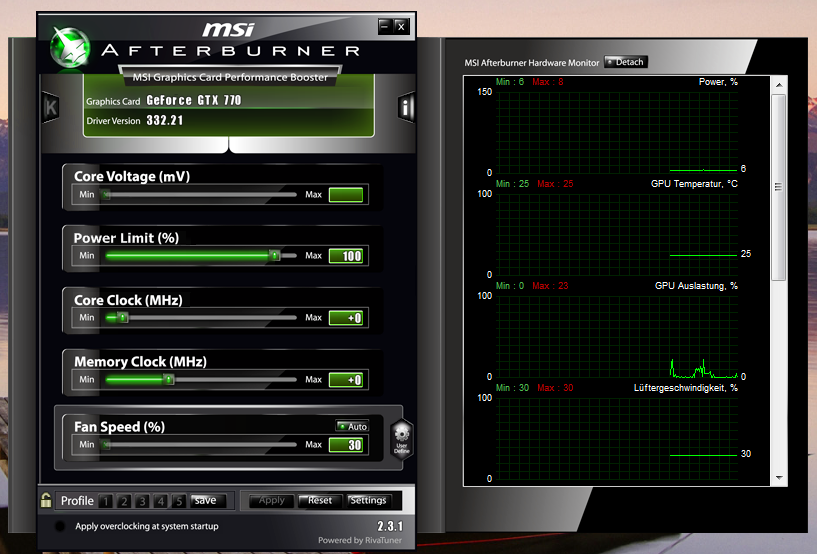Select profile slot 5

click(x=179, y=501)
